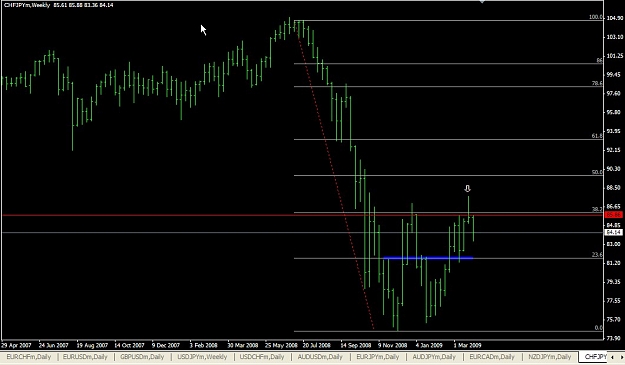Select the red horizontal line at 85.66
The width and height of the screenshot is (625, 365).
point(303,215)
